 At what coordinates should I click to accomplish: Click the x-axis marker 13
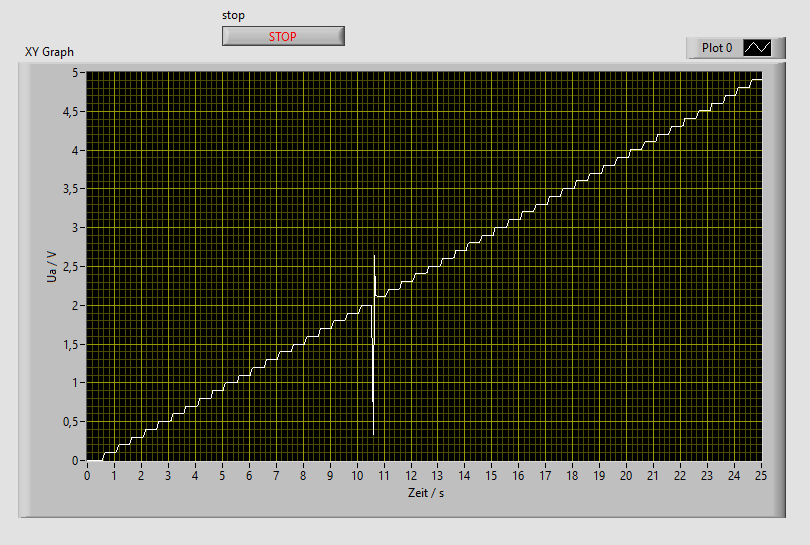pos(438,476)
